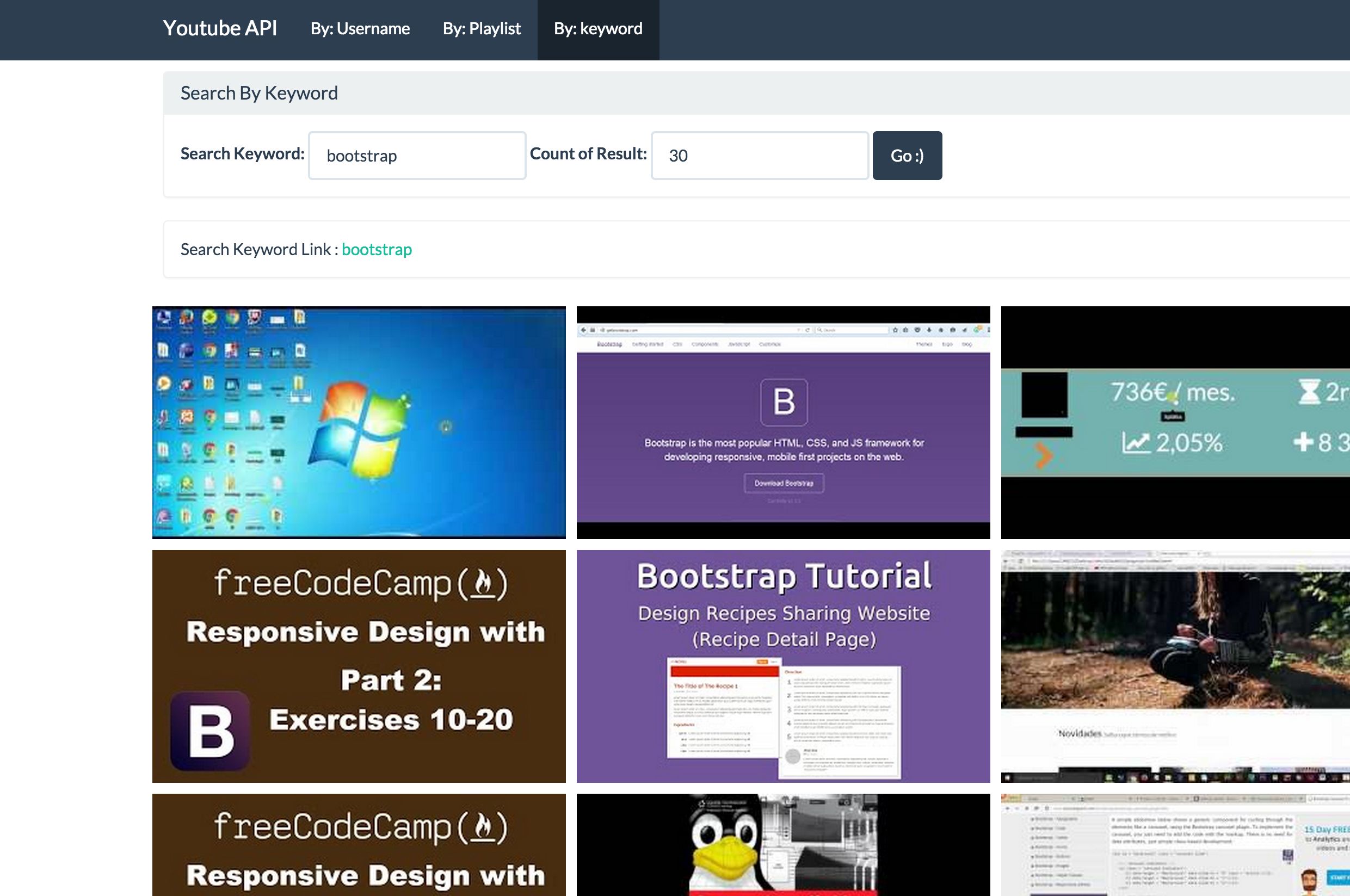Open the bottom freeCodeCamp Responsive Design thumbnail
This screenshot has height=896, width=1350.
[x=359, y=844]
